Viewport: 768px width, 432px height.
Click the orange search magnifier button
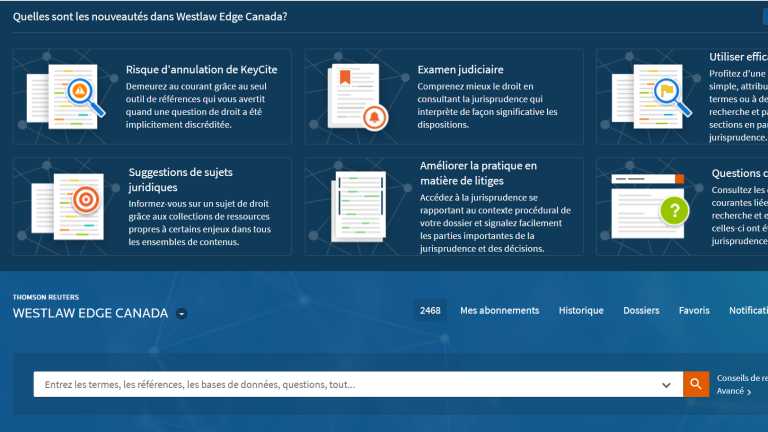696,384
